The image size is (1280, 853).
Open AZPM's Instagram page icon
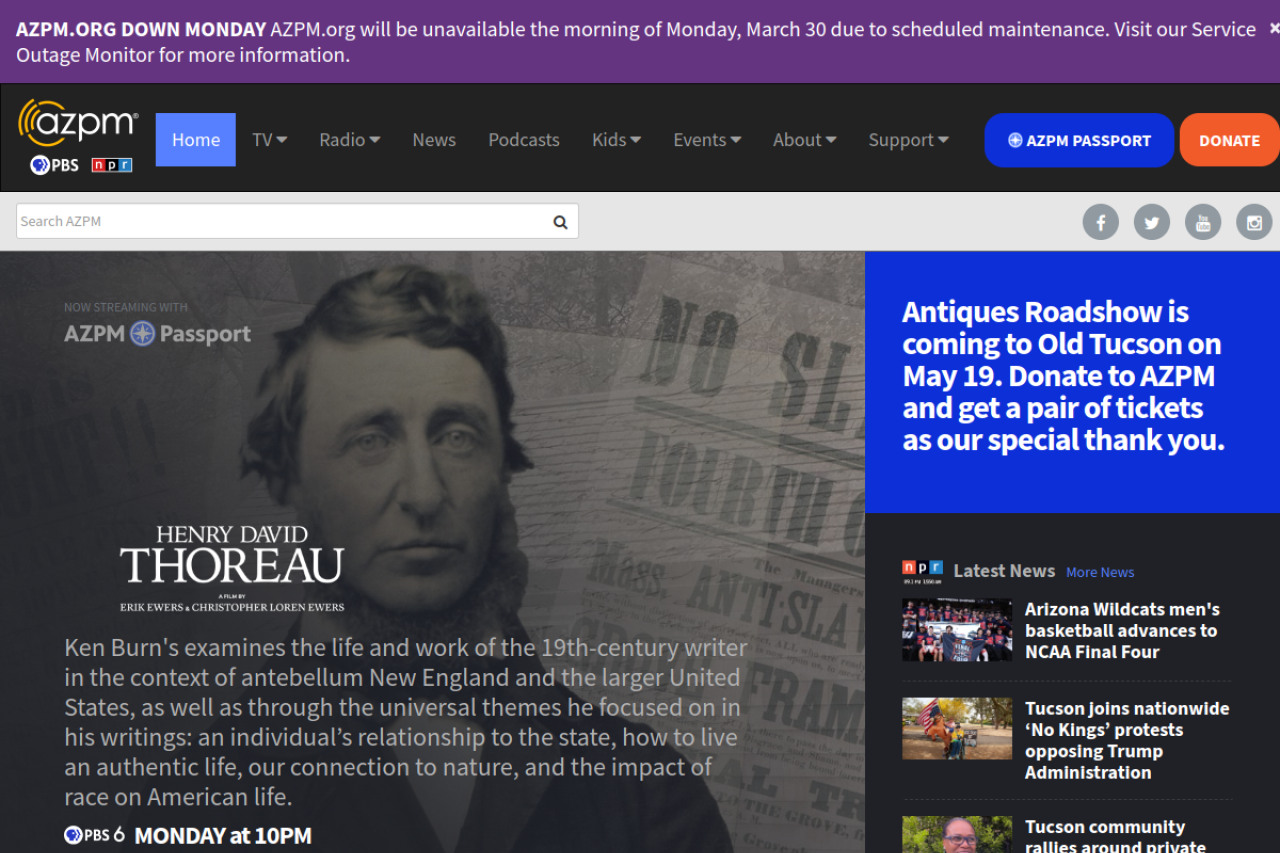(x=1253, y=222)
